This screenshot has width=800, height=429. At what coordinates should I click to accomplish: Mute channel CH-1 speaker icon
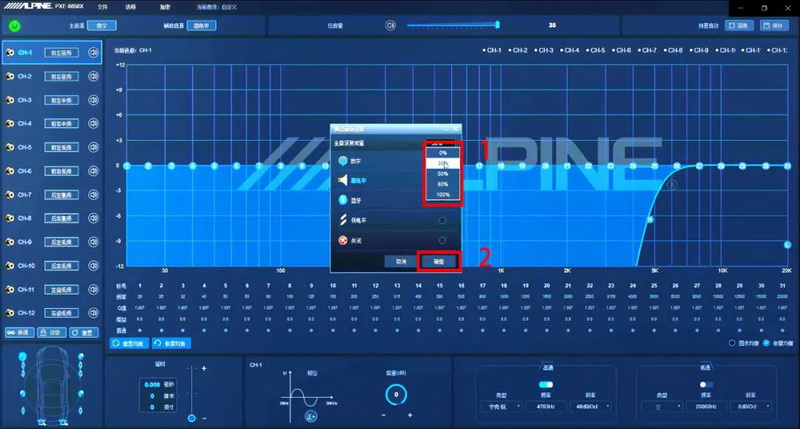coord(93,53)
